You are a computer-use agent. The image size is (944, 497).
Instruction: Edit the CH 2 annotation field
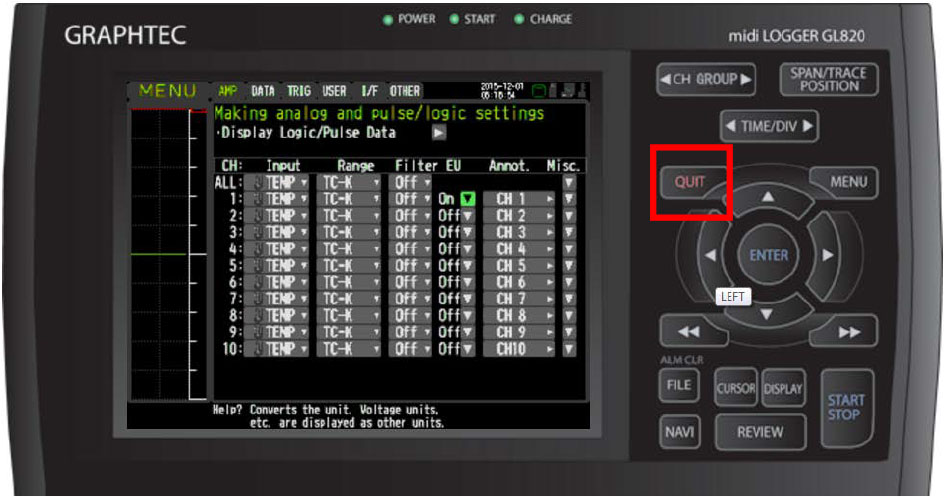pyautogui.click(x=519, y=215)
